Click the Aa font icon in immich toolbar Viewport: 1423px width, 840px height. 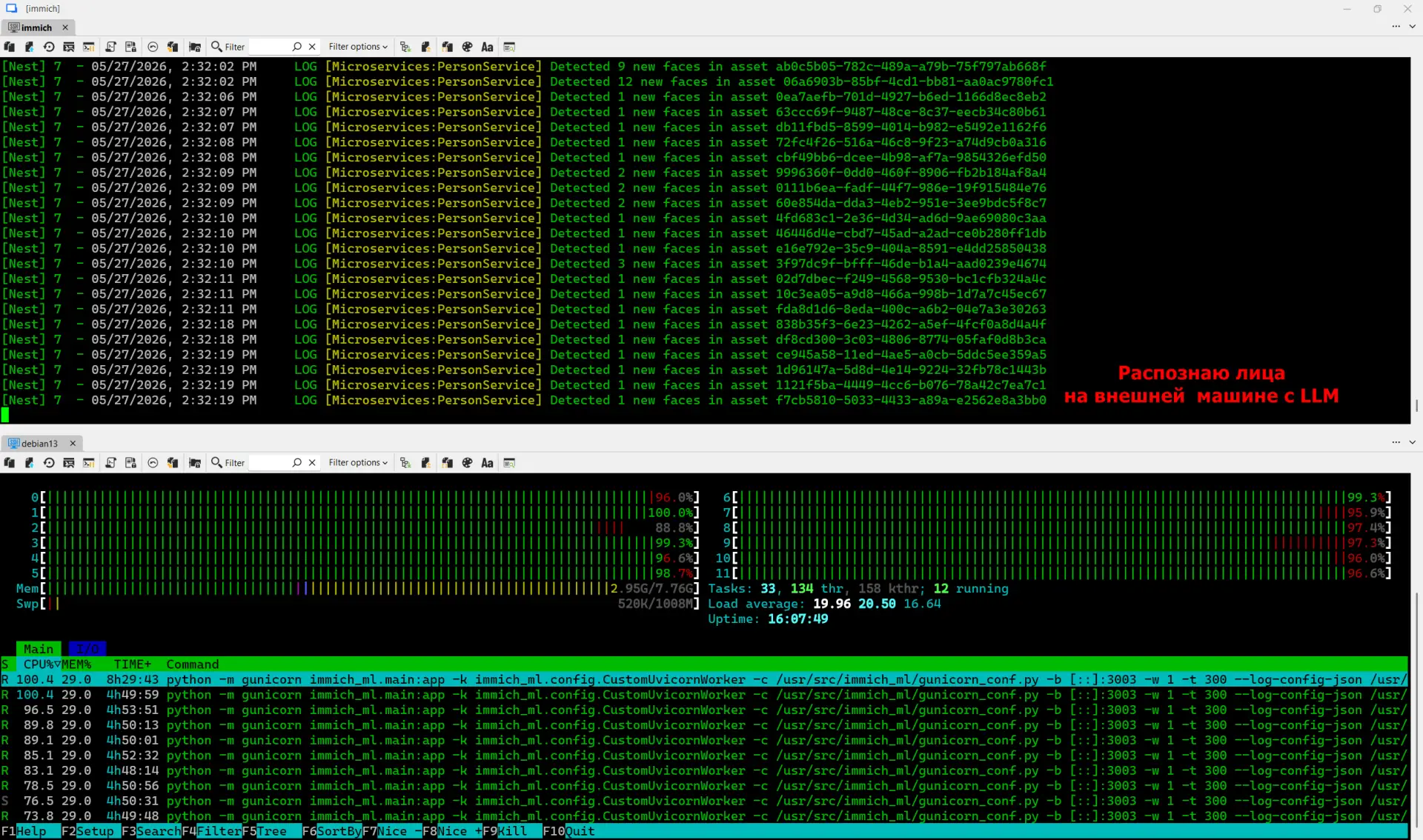[487, 47]
